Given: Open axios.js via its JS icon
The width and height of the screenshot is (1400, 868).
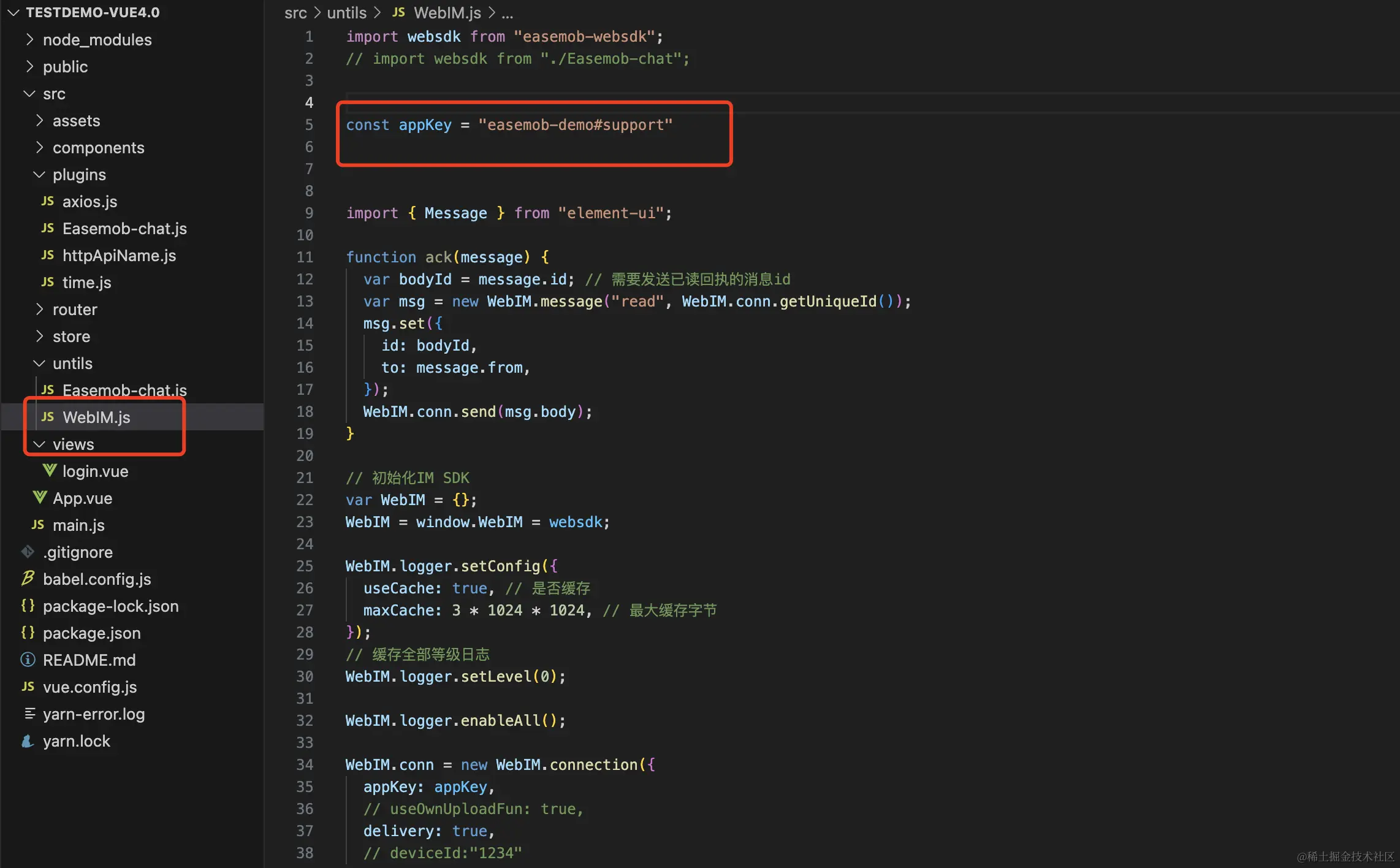Looking at the screenshot, I should pyautogui.click(x=48, y=201).
